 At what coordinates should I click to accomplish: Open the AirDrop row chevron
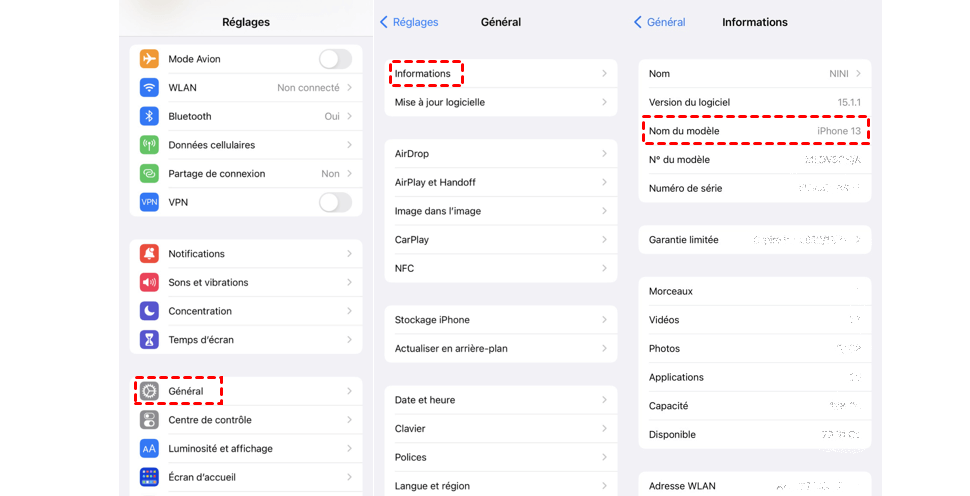tap(604, 154)
